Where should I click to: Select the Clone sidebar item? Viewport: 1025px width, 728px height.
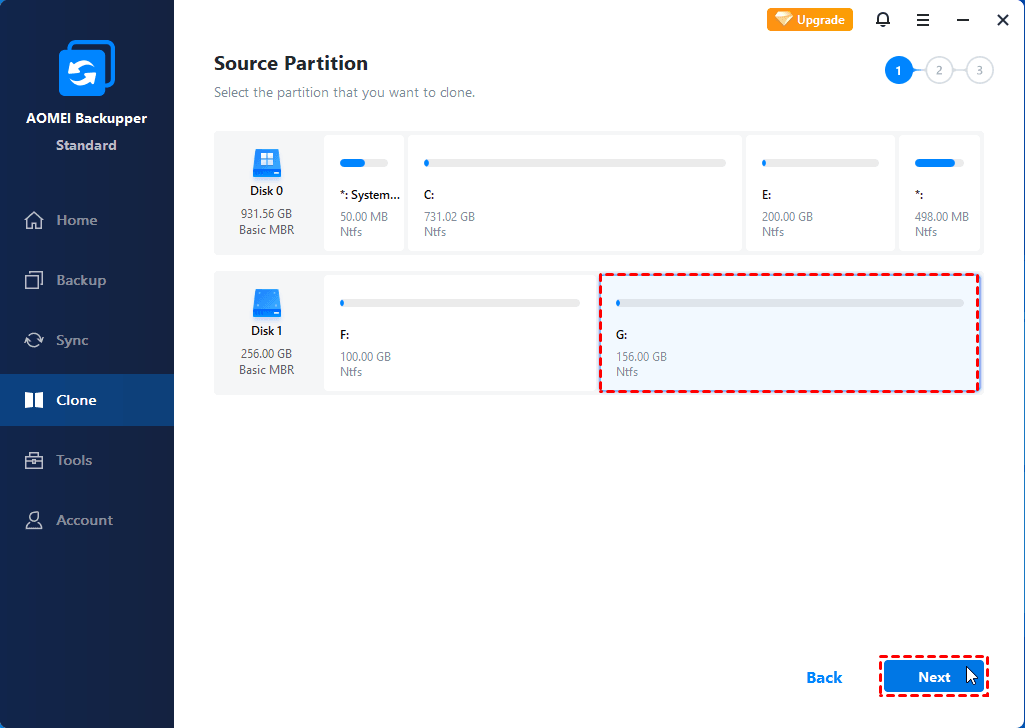pyautogui.click(x=76, y=400)
